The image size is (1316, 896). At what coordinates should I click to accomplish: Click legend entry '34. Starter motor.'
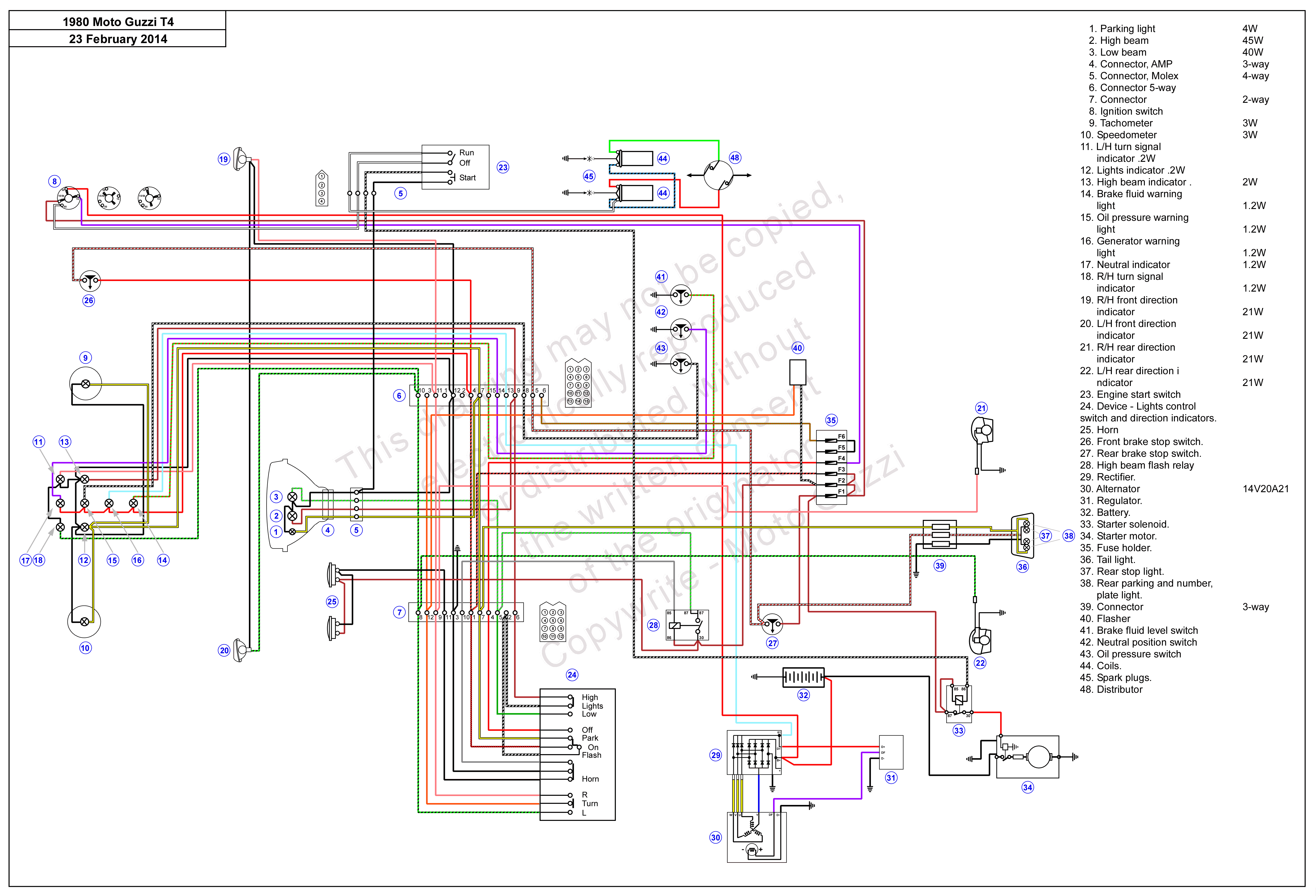coord(1118,536)
